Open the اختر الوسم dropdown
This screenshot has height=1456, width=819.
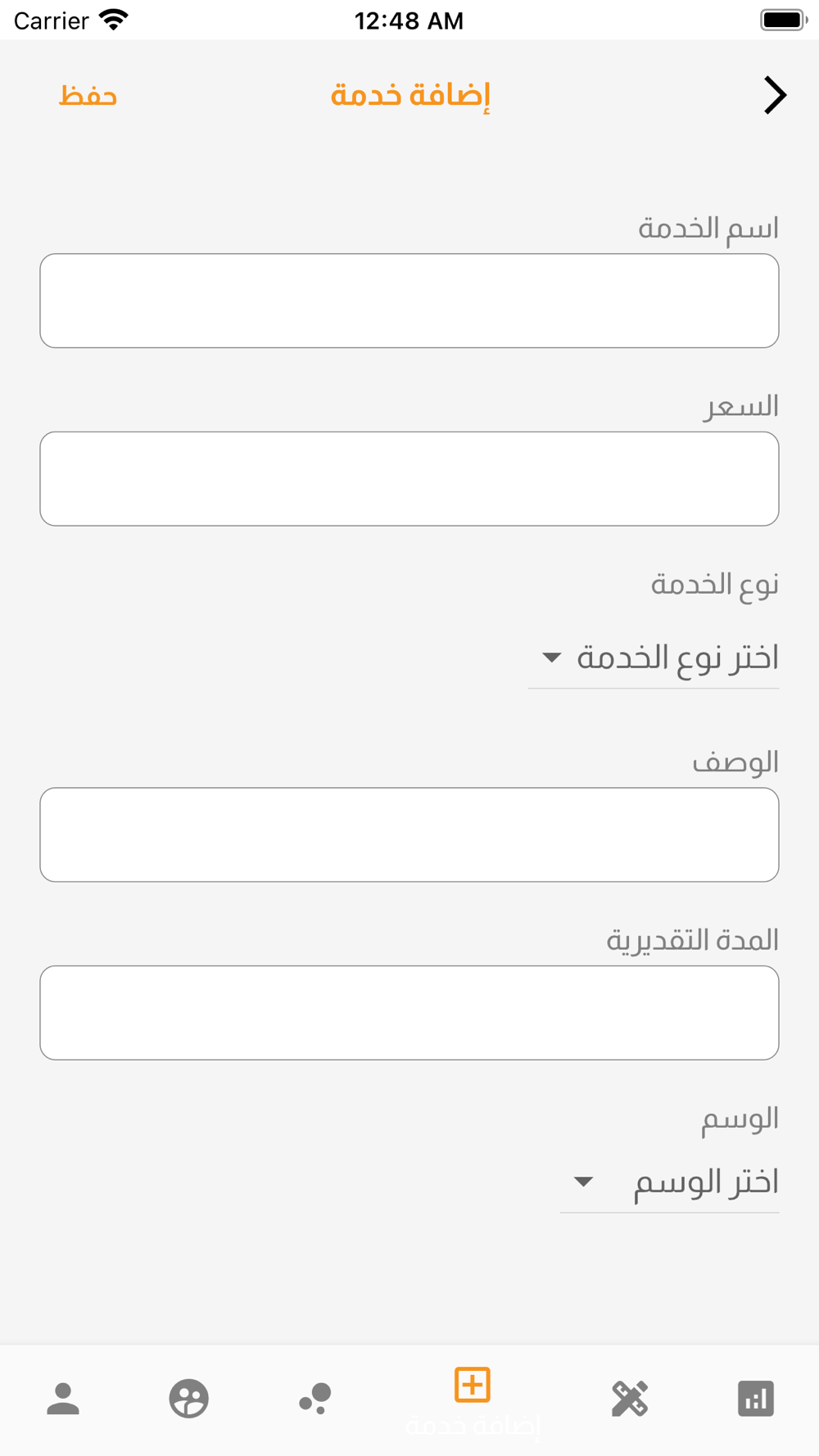[x=669, y=1182]
